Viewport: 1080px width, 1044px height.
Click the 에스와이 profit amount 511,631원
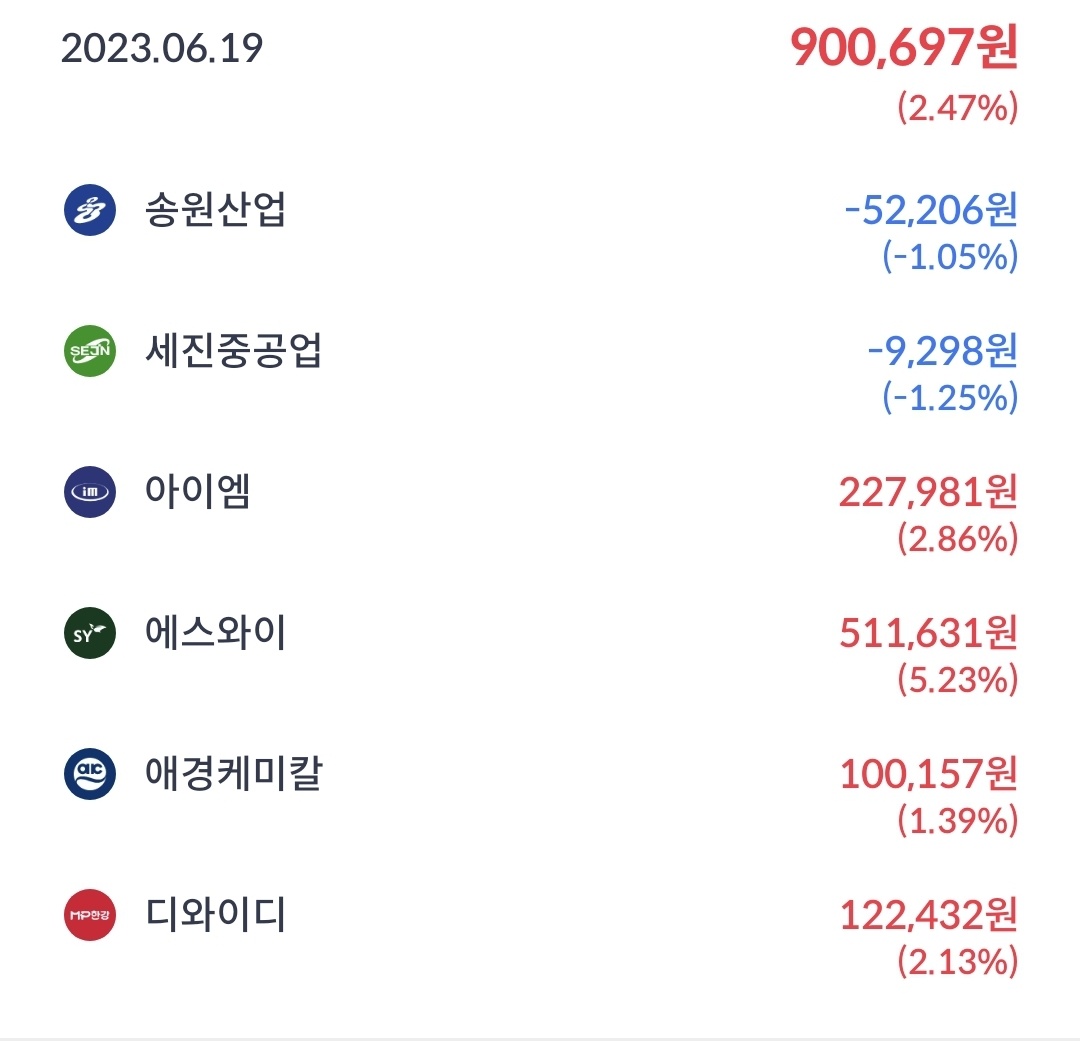point(928,633)
